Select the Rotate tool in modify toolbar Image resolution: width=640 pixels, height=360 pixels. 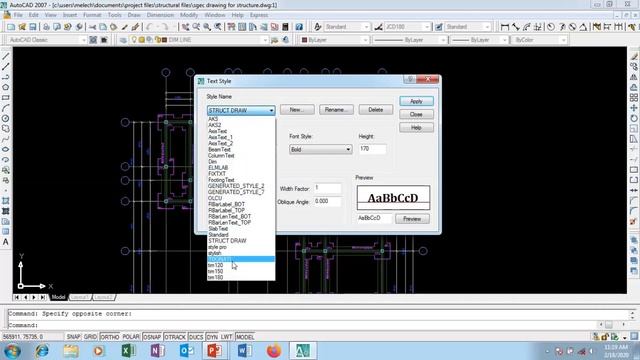(x=634, y=118)
